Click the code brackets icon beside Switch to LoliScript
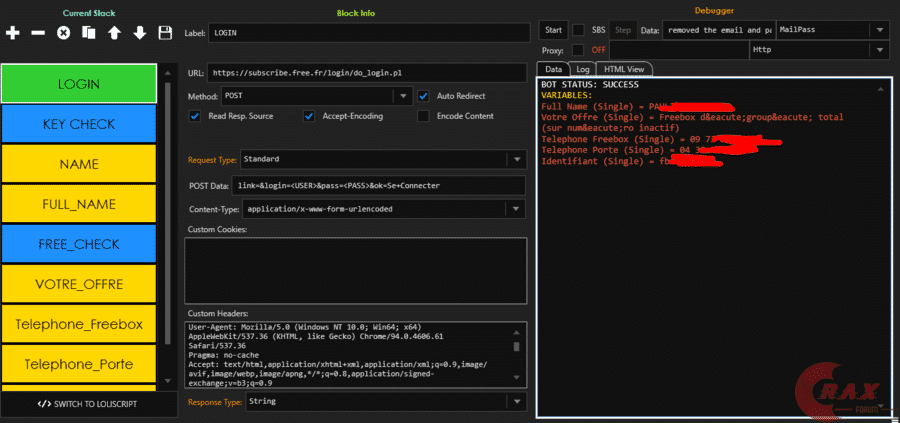Image resolution: width=900 pixels, height=423 pixels. [x=44, y=404]
